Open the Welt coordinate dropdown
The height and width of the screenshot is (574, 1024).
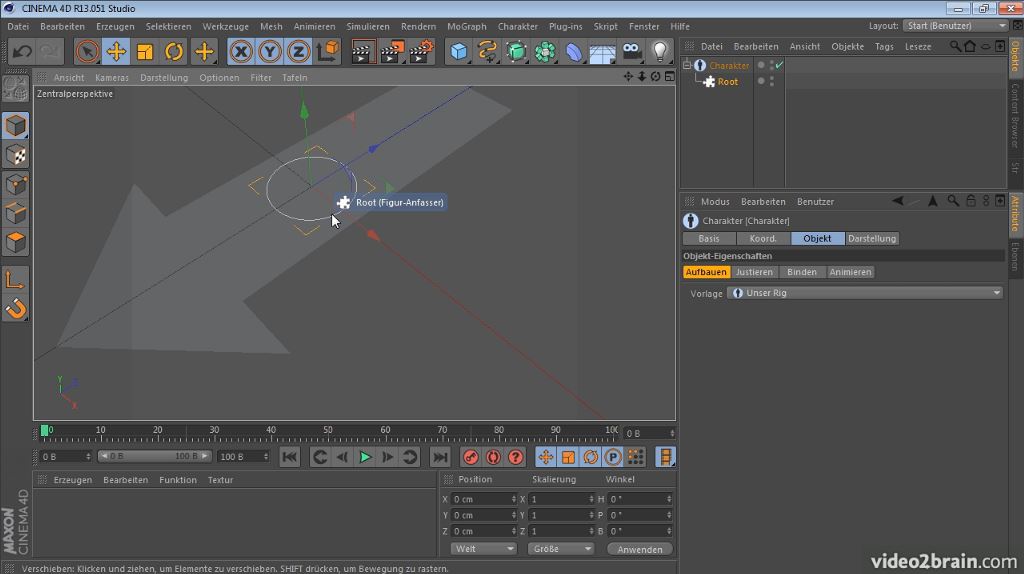point(483,549)
